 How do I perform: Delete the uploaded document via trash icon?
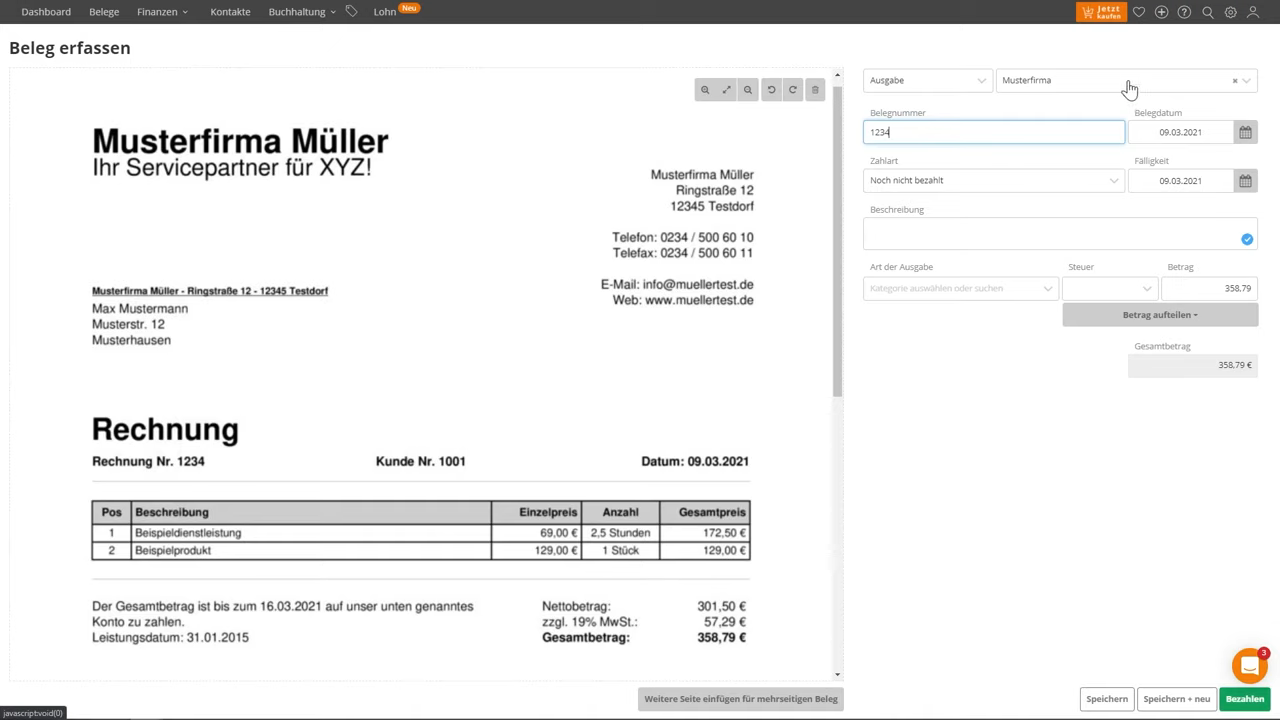coord(814,89)
